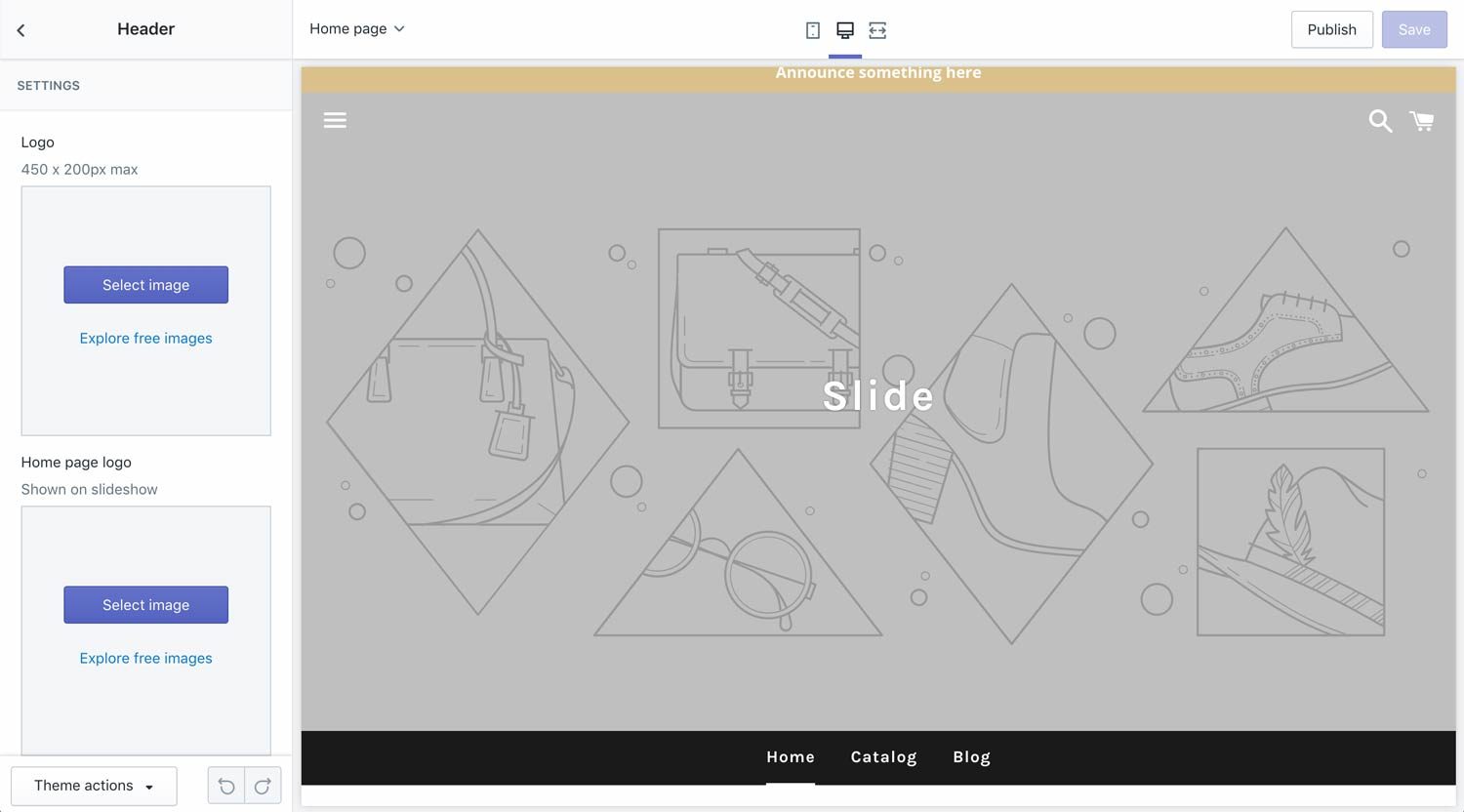Go back from the Header settings
Screen dimensions: 1464x812
(x=20, y=30)
